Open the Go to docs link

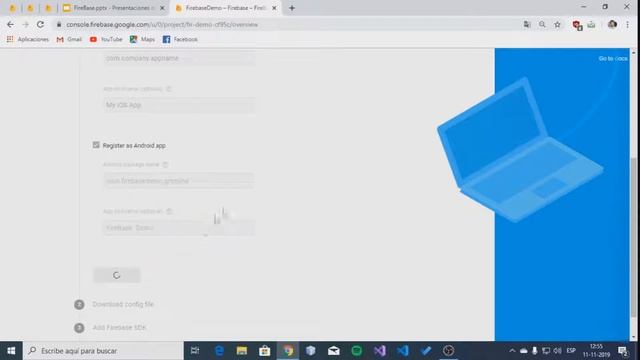613,58
